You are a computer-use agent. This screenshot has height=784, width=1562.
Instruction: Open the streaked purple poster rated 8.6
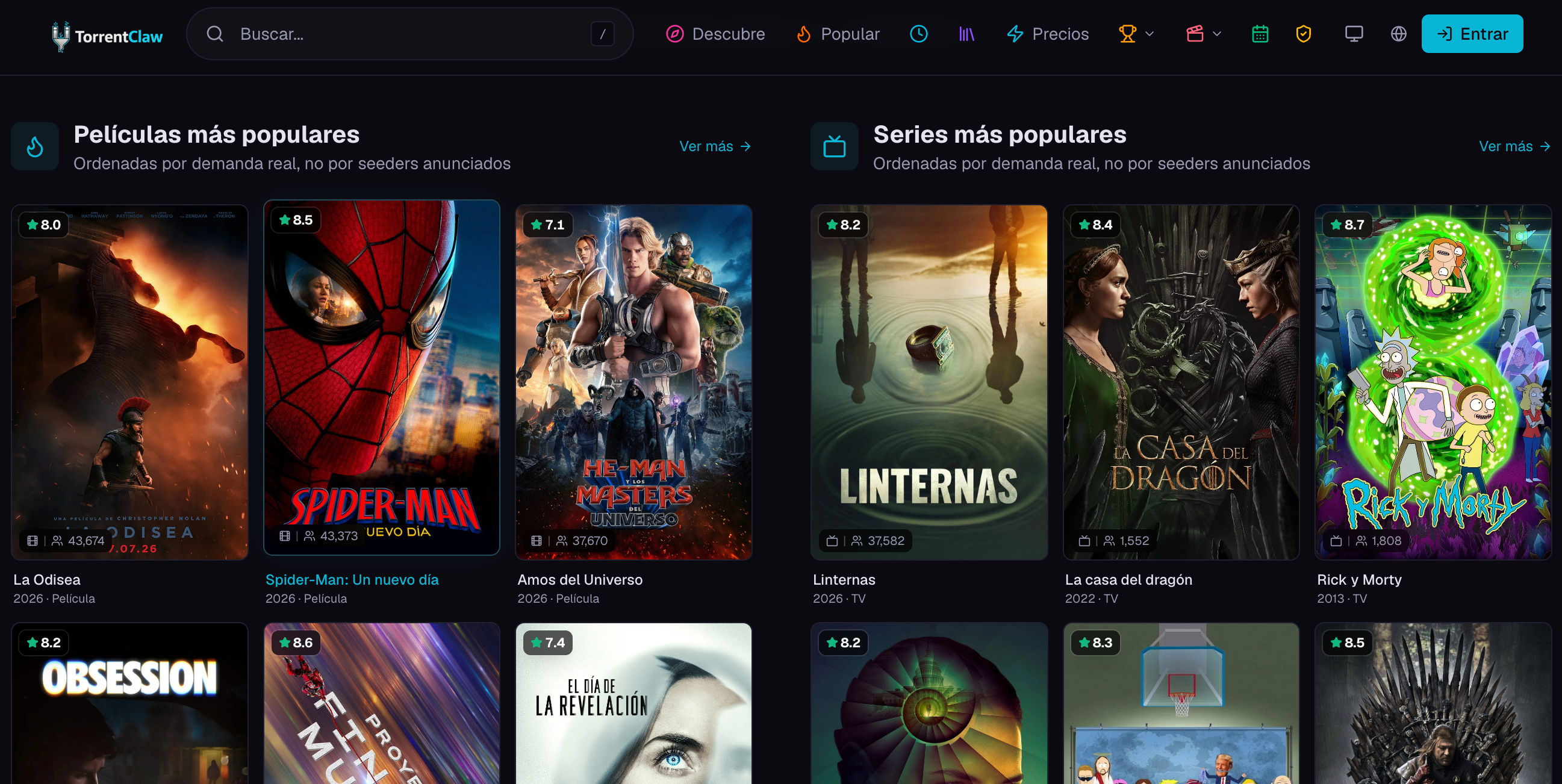click(381, 703)
